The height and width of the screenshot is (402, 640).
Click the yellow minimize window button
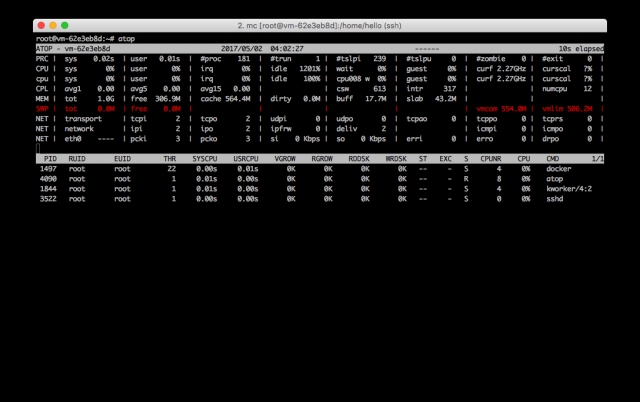pyautogui.click(x=53, y=25)
